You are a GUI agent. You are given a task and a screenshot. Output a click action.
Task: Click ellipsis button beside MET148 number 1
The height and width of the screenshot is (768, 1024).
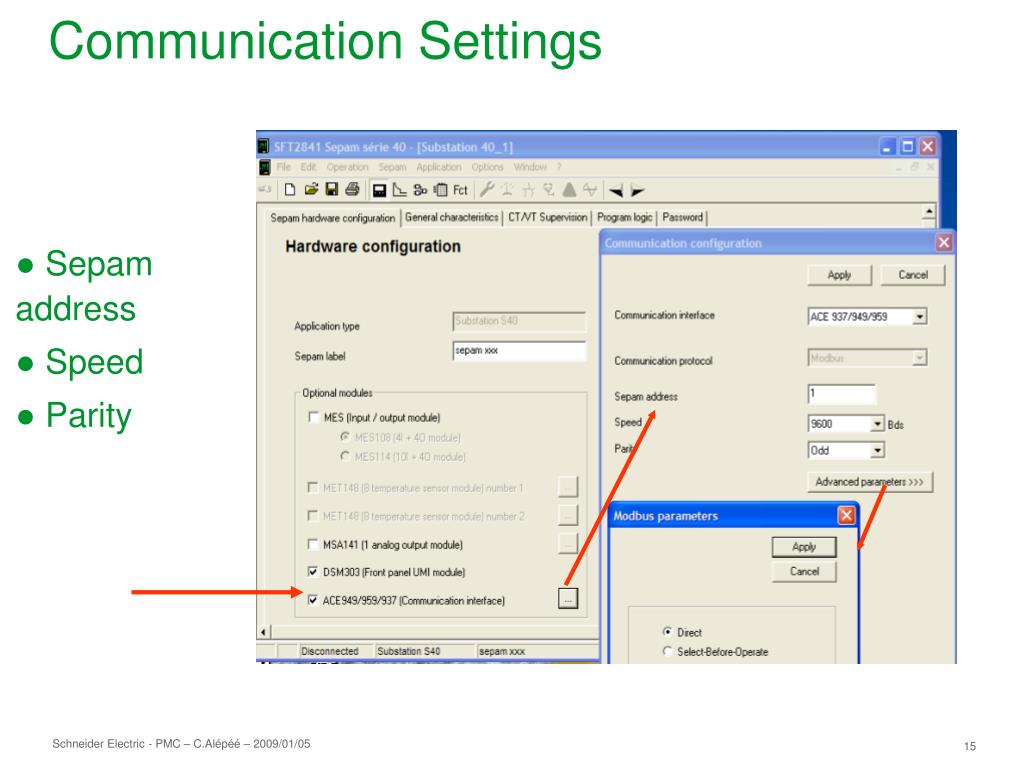coord(568,487)
